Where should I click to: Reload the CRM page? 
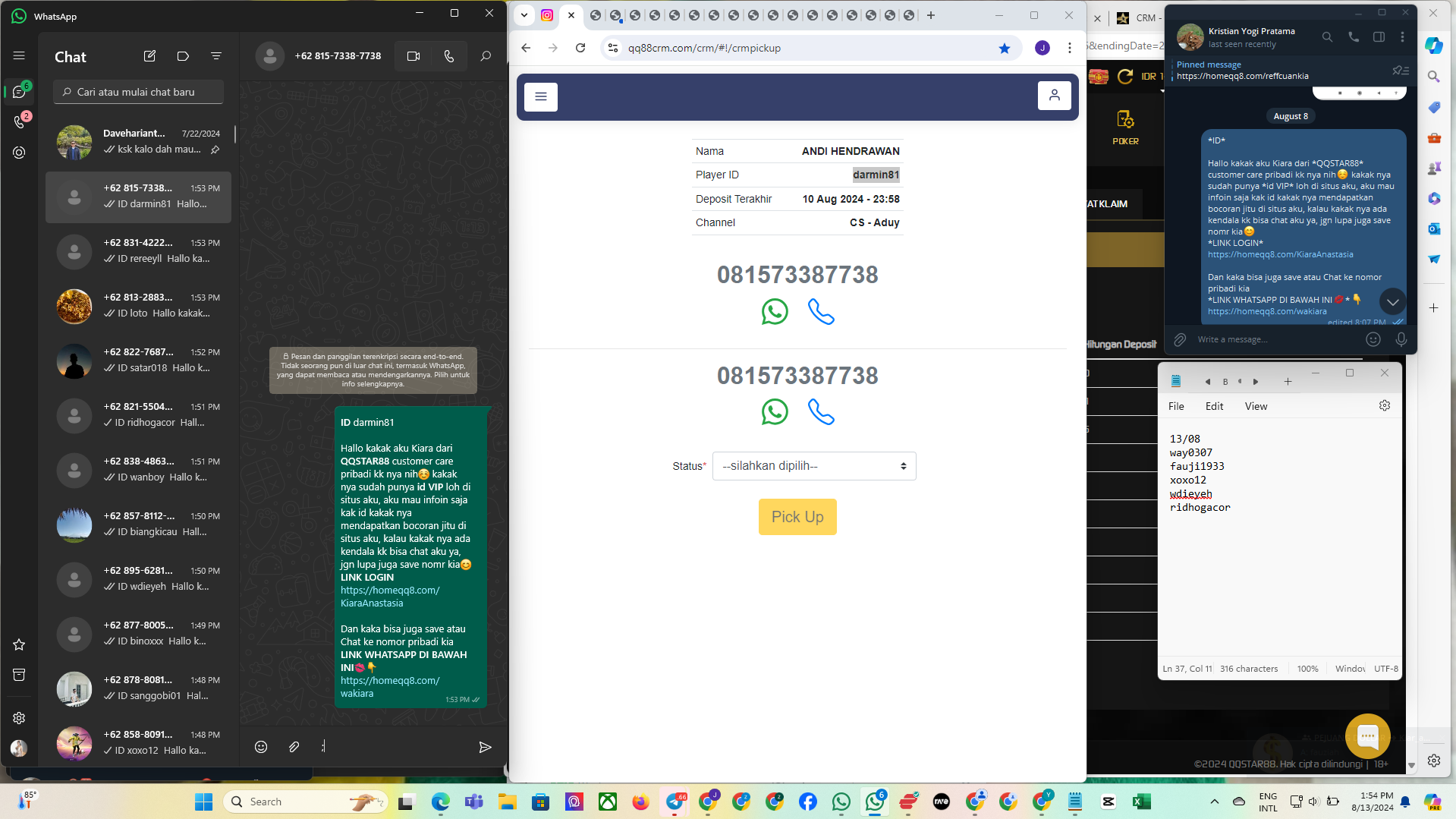tap(580, 48)
